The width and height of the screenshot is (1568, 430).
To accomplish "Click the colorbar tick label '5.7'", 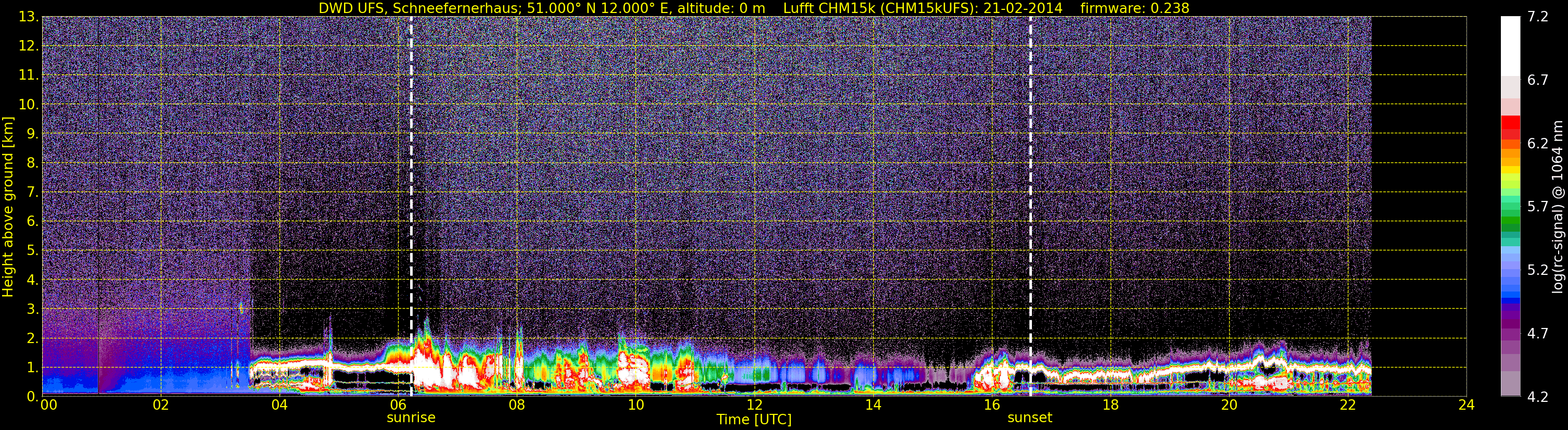I will pos(1538,207).
